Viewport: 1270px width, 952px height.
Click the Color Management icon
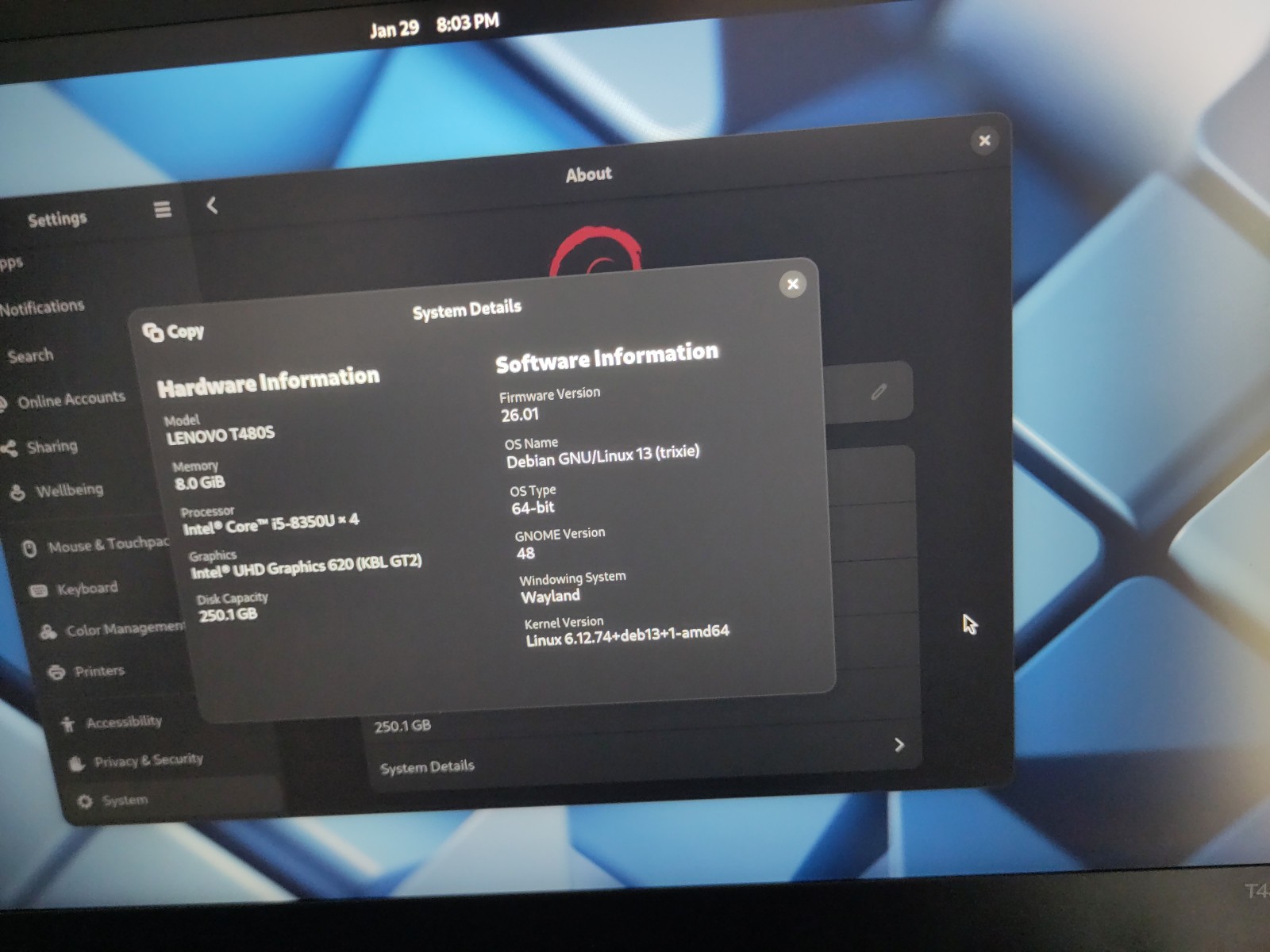point(48,631)
